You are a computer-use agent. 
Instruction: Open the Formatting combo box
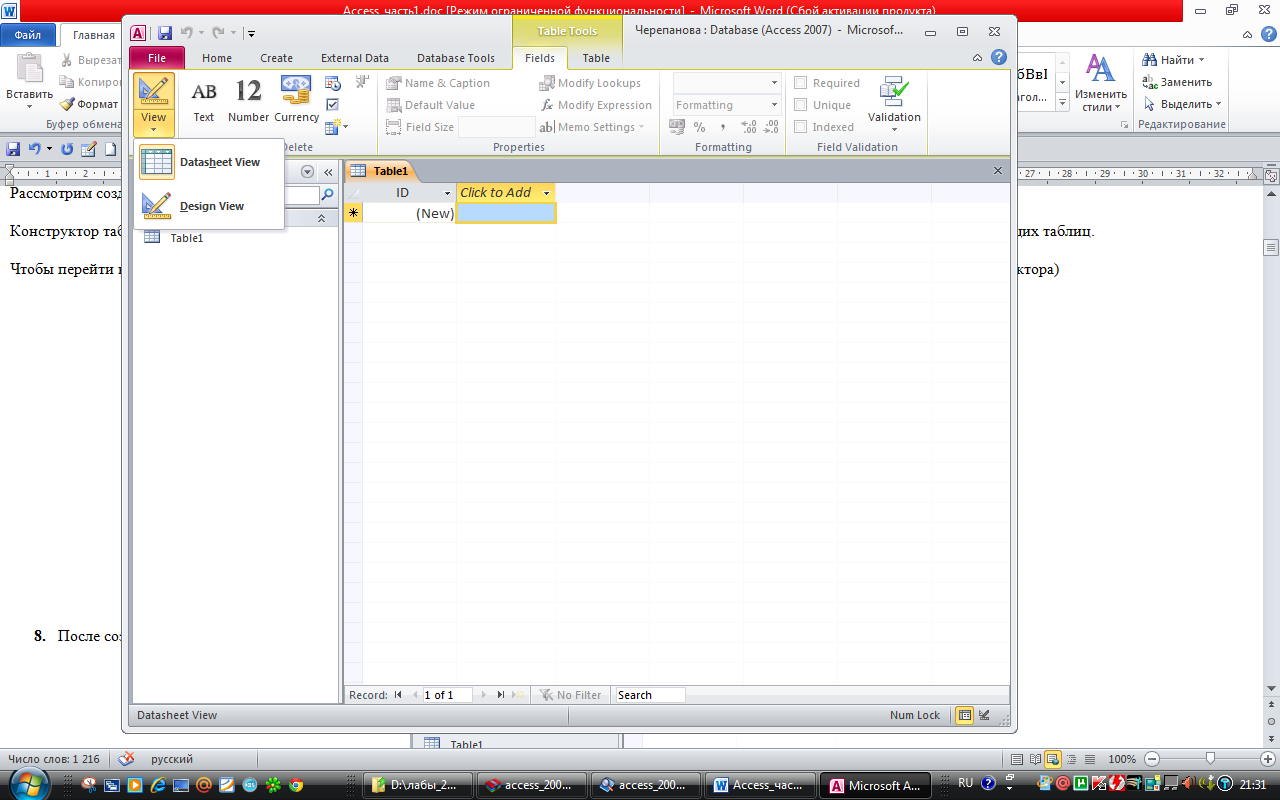pyautogui.click(x=726, y=105)
